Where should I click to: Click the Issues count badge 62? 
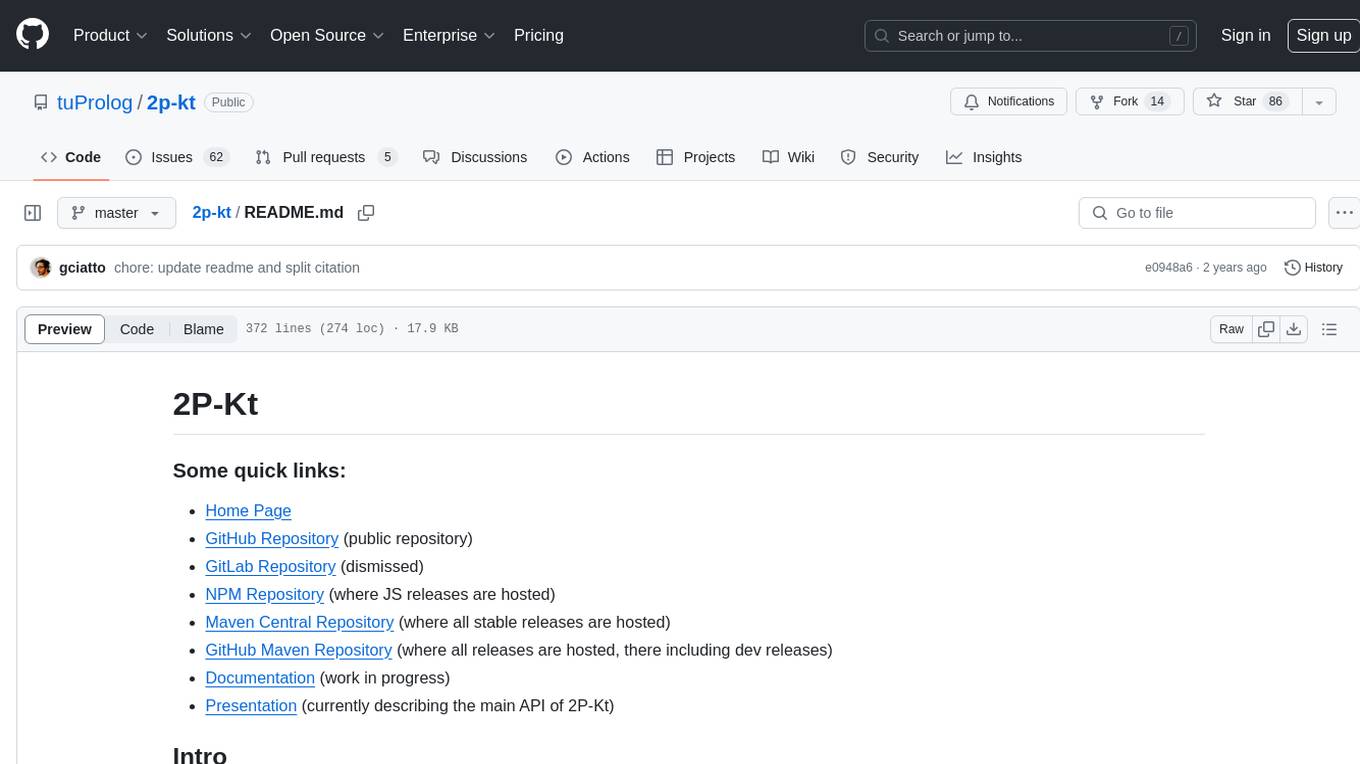point(215,157)
